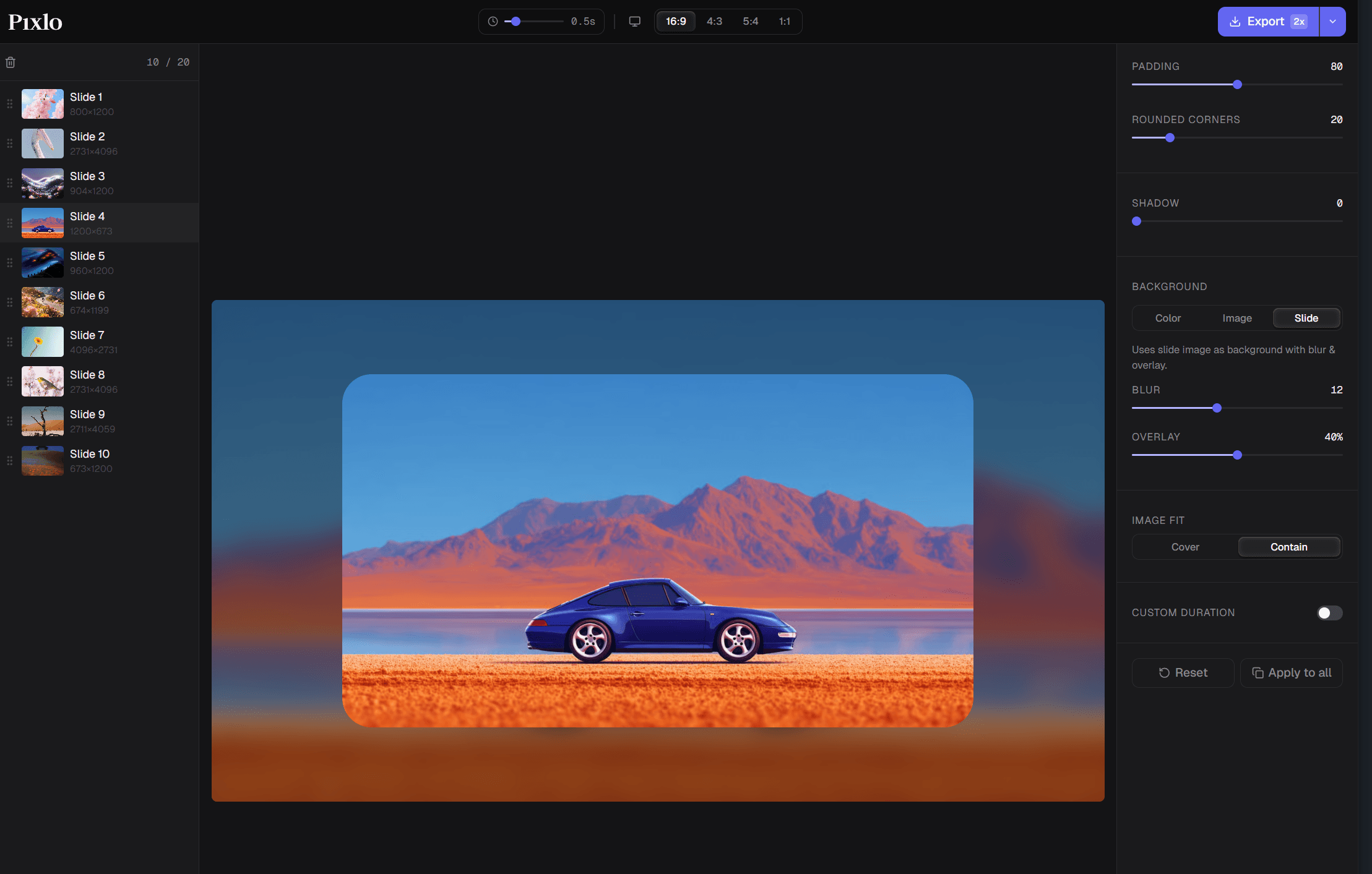Select Contain image fit option
The height and width of the screenshot is (874, 1372).
point(1288,547)
